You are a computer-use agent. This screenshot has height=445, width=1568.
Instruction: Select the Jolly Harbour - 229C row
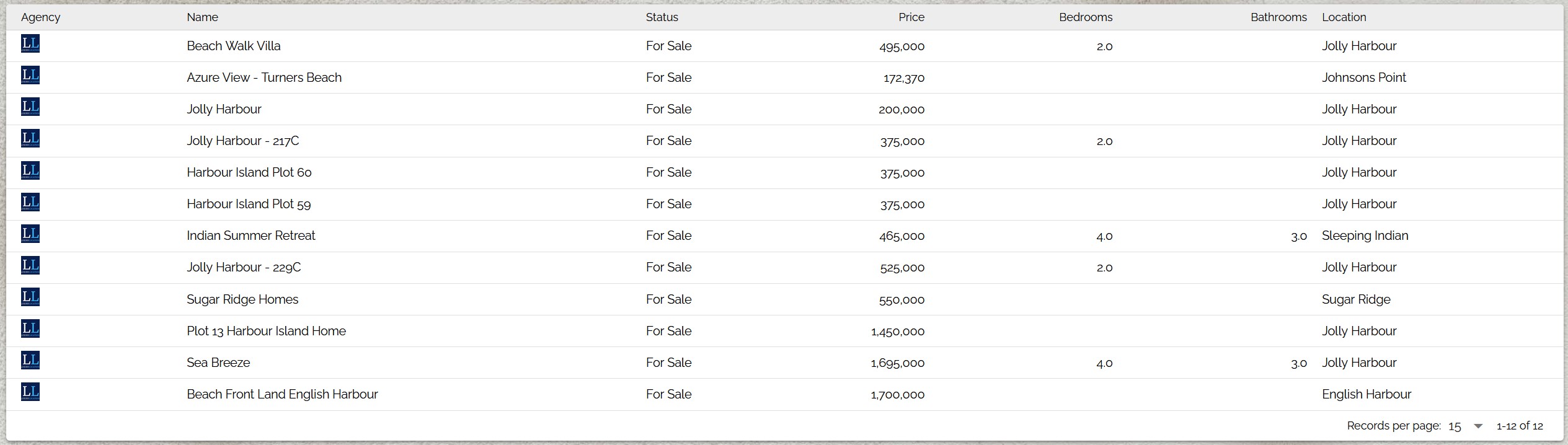(x=244, y=267)
